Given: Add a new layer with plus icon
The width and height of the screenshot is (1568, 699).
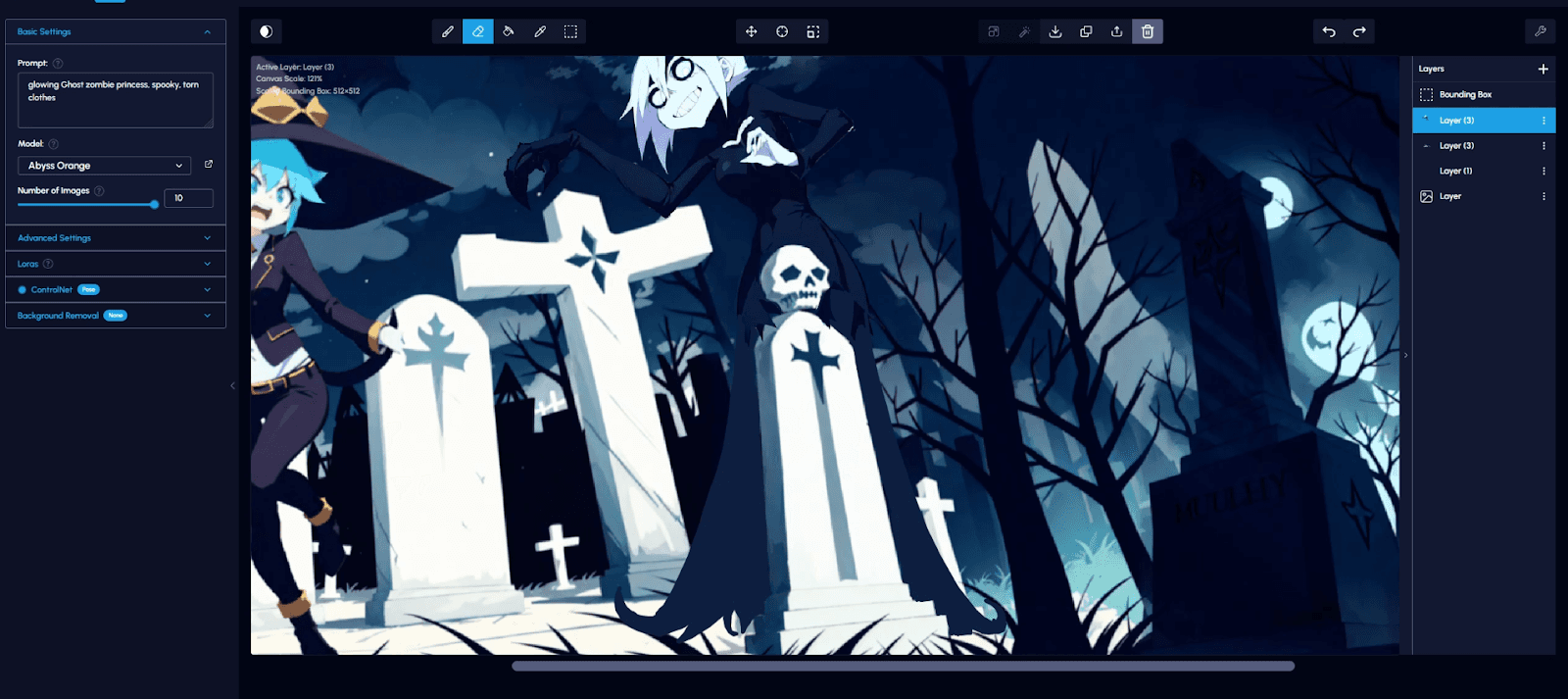Looking at the screenshot, I should (1543, 69).
